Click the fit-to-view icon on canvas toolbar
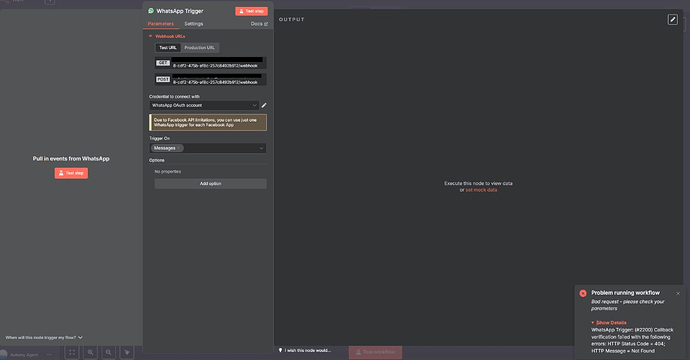The height and width of the screenshot is (360, 690). pyautogui.click(x=72, y=352)
